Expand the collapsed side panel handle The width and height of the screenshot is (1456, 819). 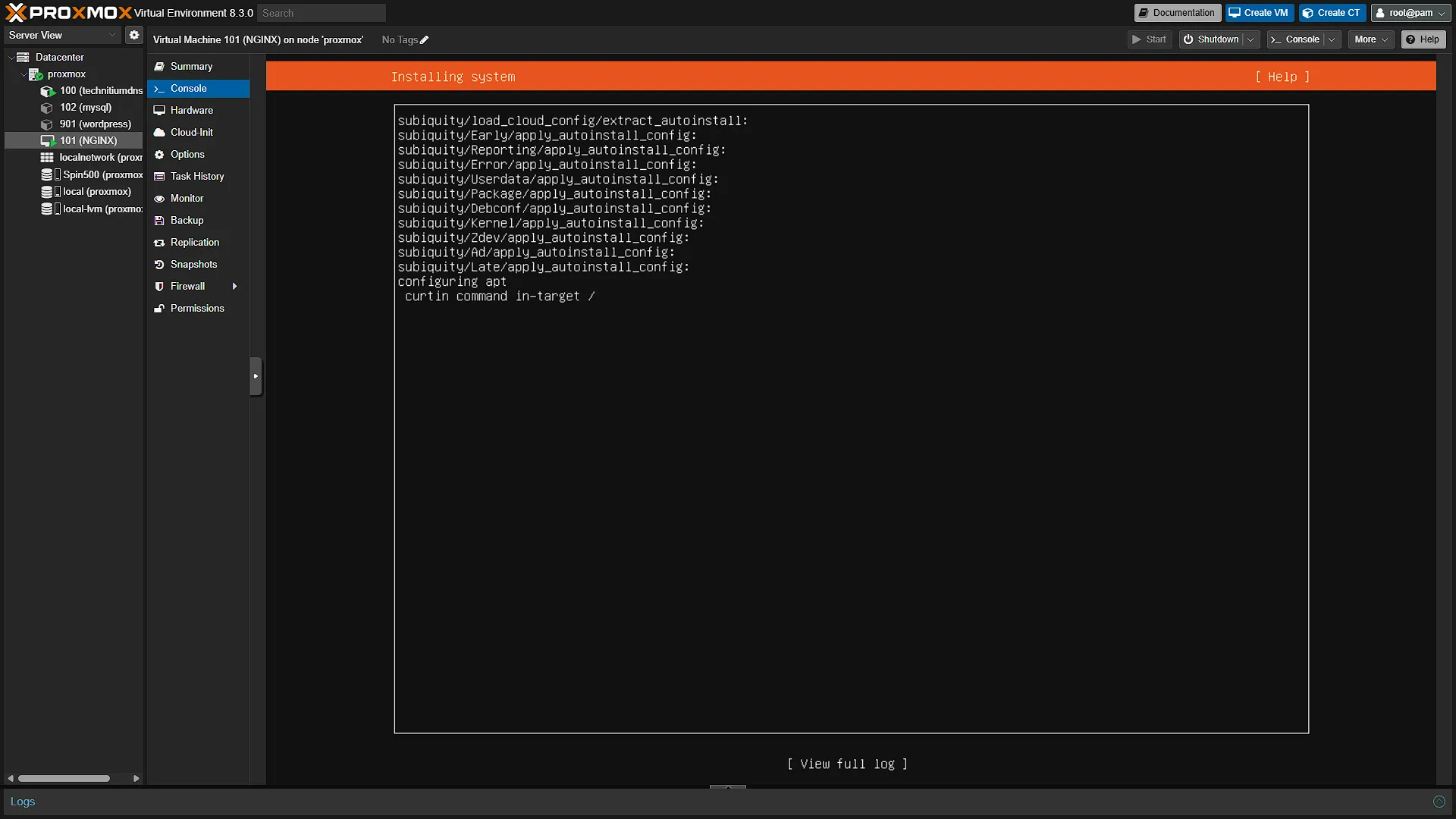pyautogui.click(x=256, y=376)
